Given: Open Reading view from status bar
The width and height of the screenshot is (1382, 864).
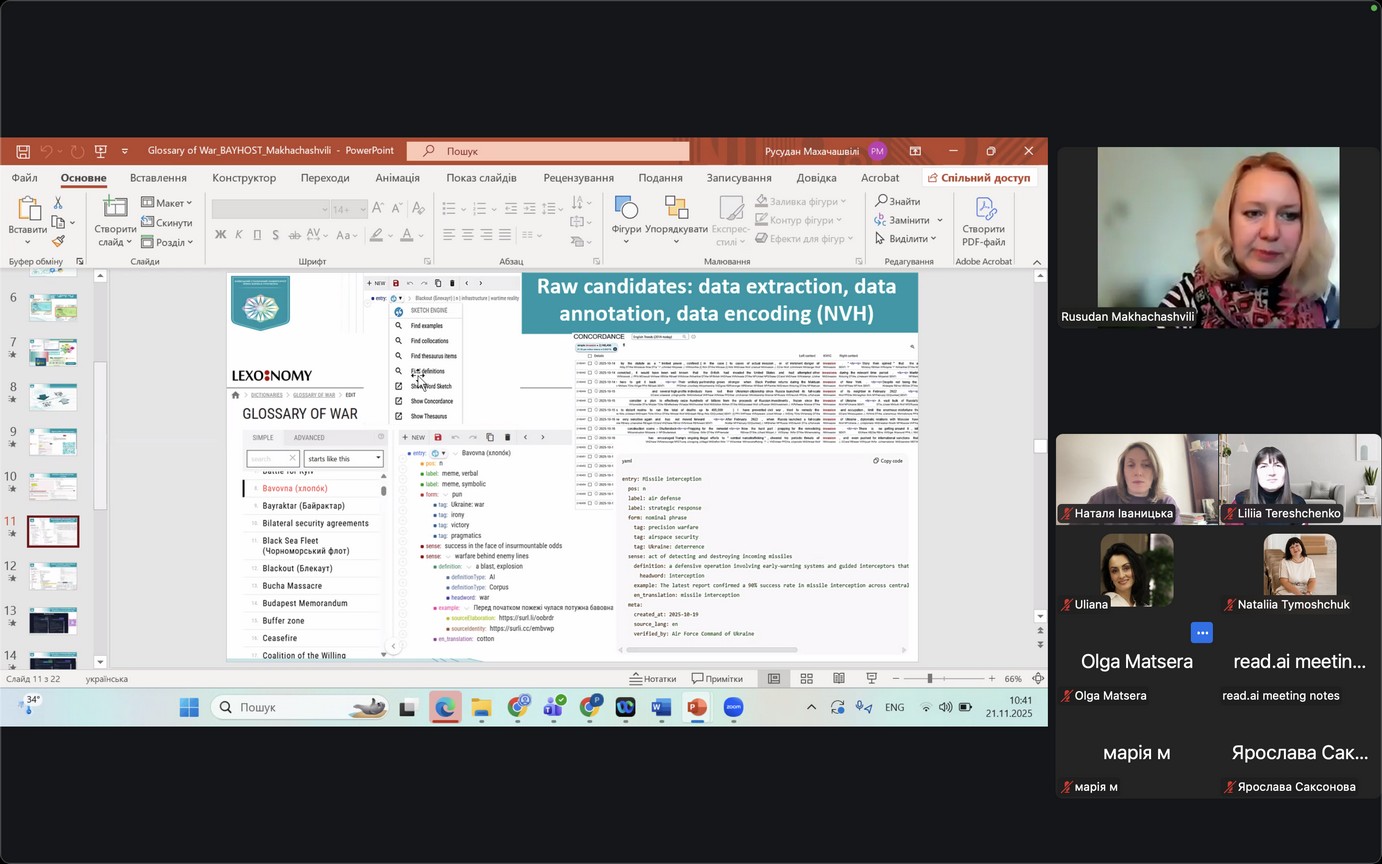Looking at the screenshot, I should pos(838,679).
